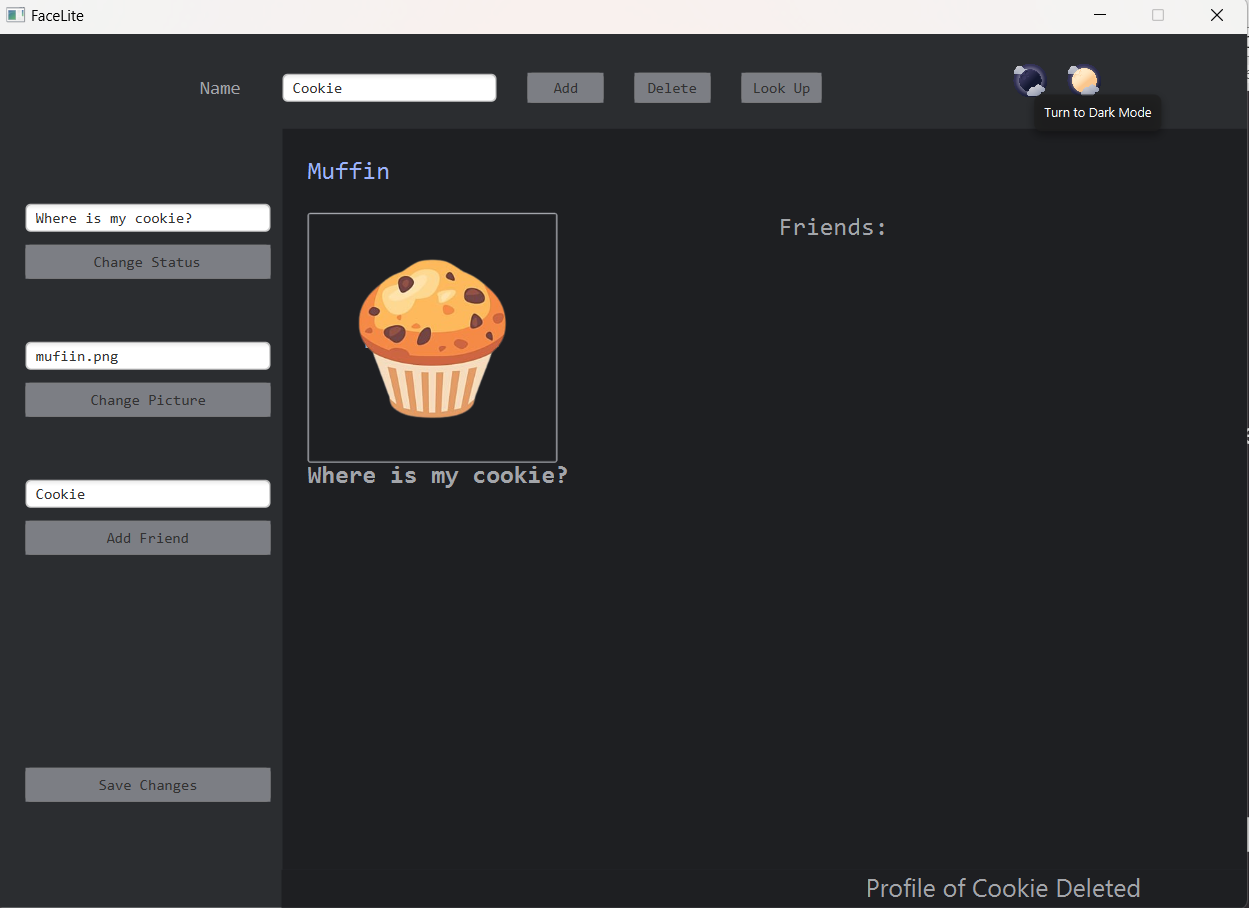Click the FaceLite app icon in title bar
This screenshot has width=1249, height=908.
coord(15,16)
